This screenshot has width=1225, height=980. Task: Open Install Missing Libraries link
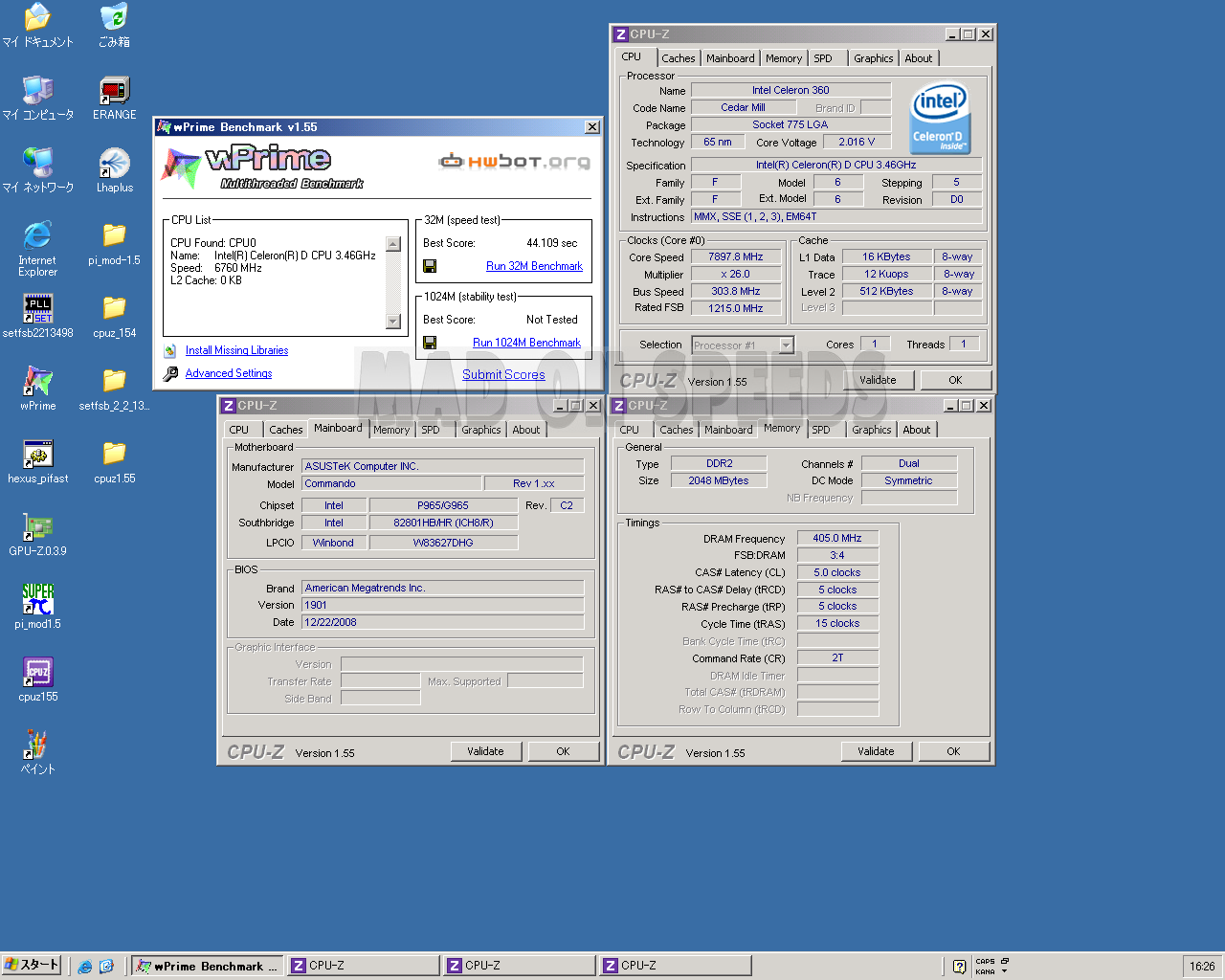(x=236, y=351)
